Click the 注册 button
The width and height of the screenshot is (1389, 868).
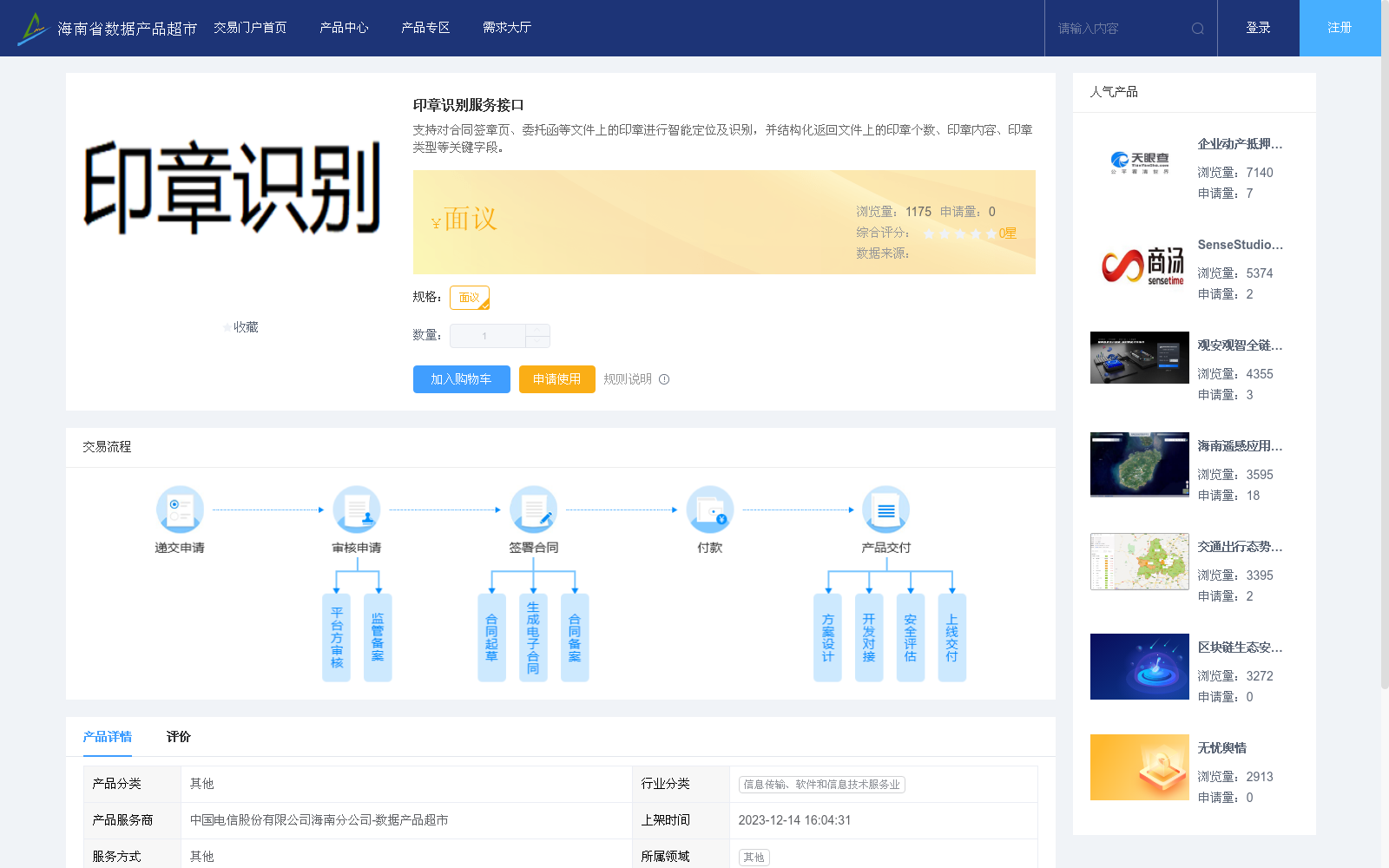point(1340,28)
